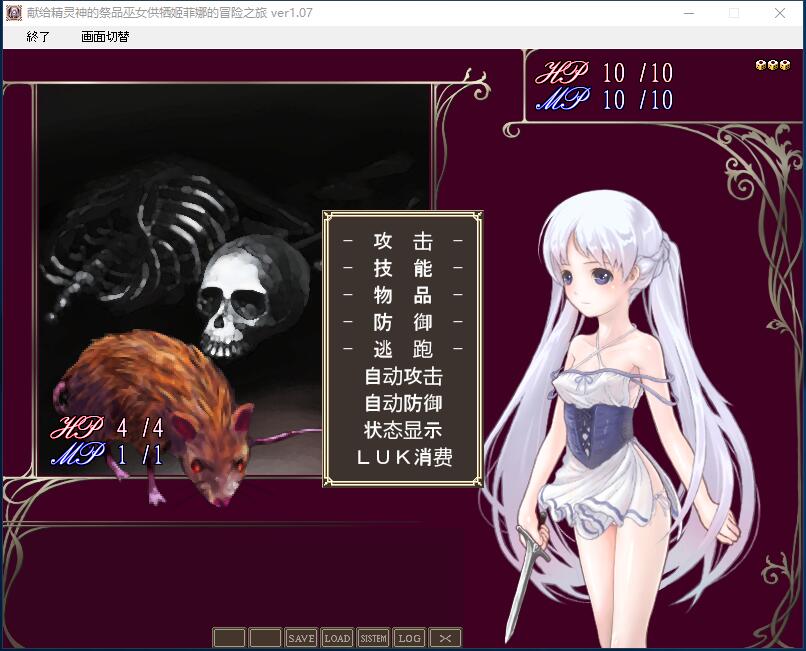Choose the LUK消费 option
This screenshot has height=651, width=806.
tap(402, 458)
